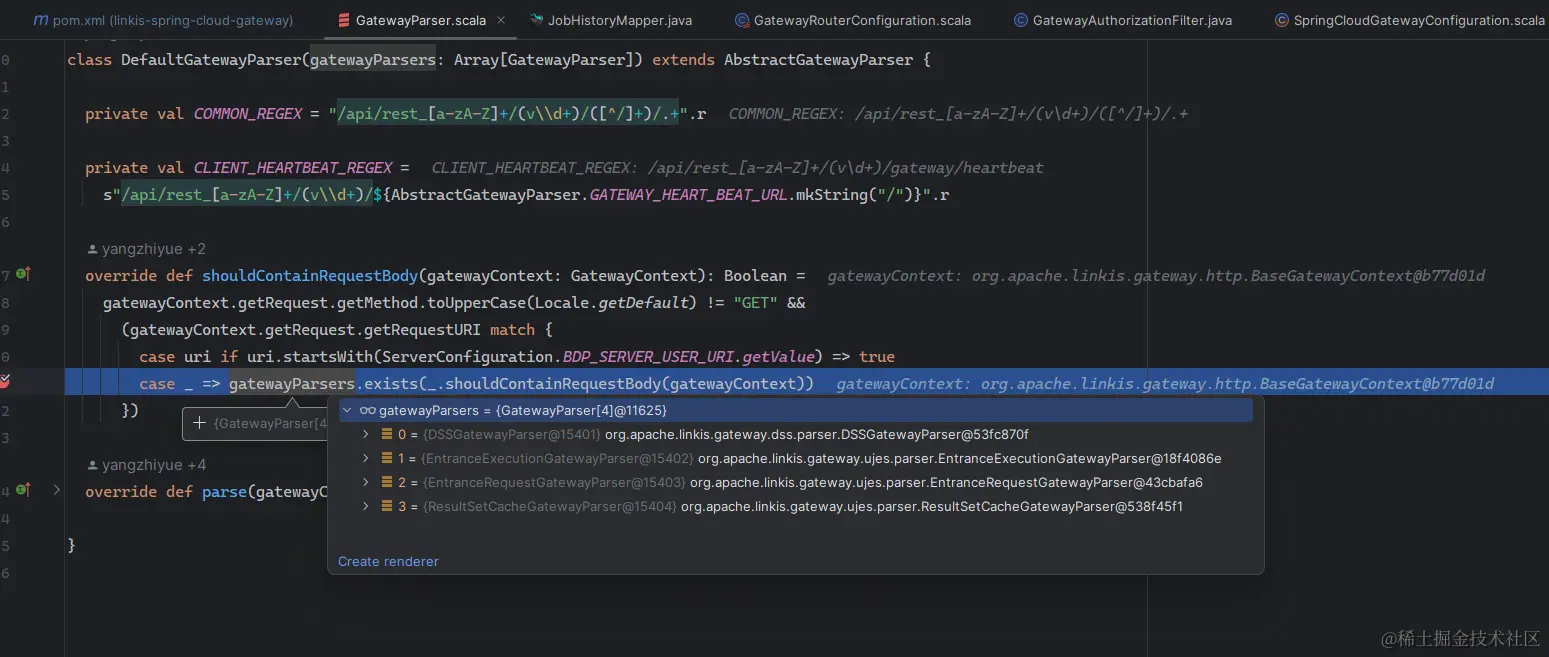Image resolution: width=1549 pixels, height=657 pixels.
Task: Click the highlighted gatewayParsers identifier in the code
Action: coord(291,383)
